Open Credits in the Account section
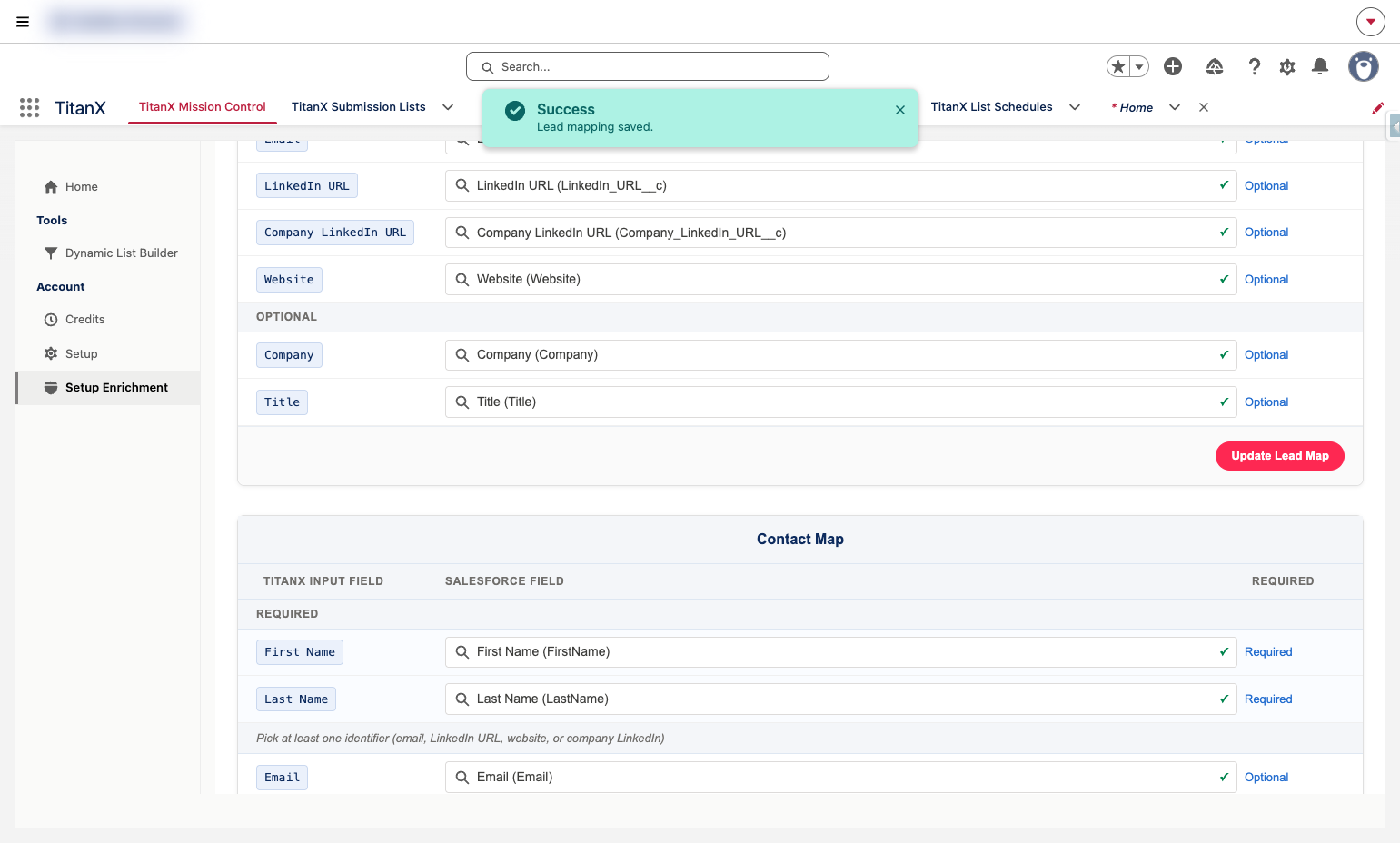The width and height of the screenshot is (1400, 843). point(84,320)
